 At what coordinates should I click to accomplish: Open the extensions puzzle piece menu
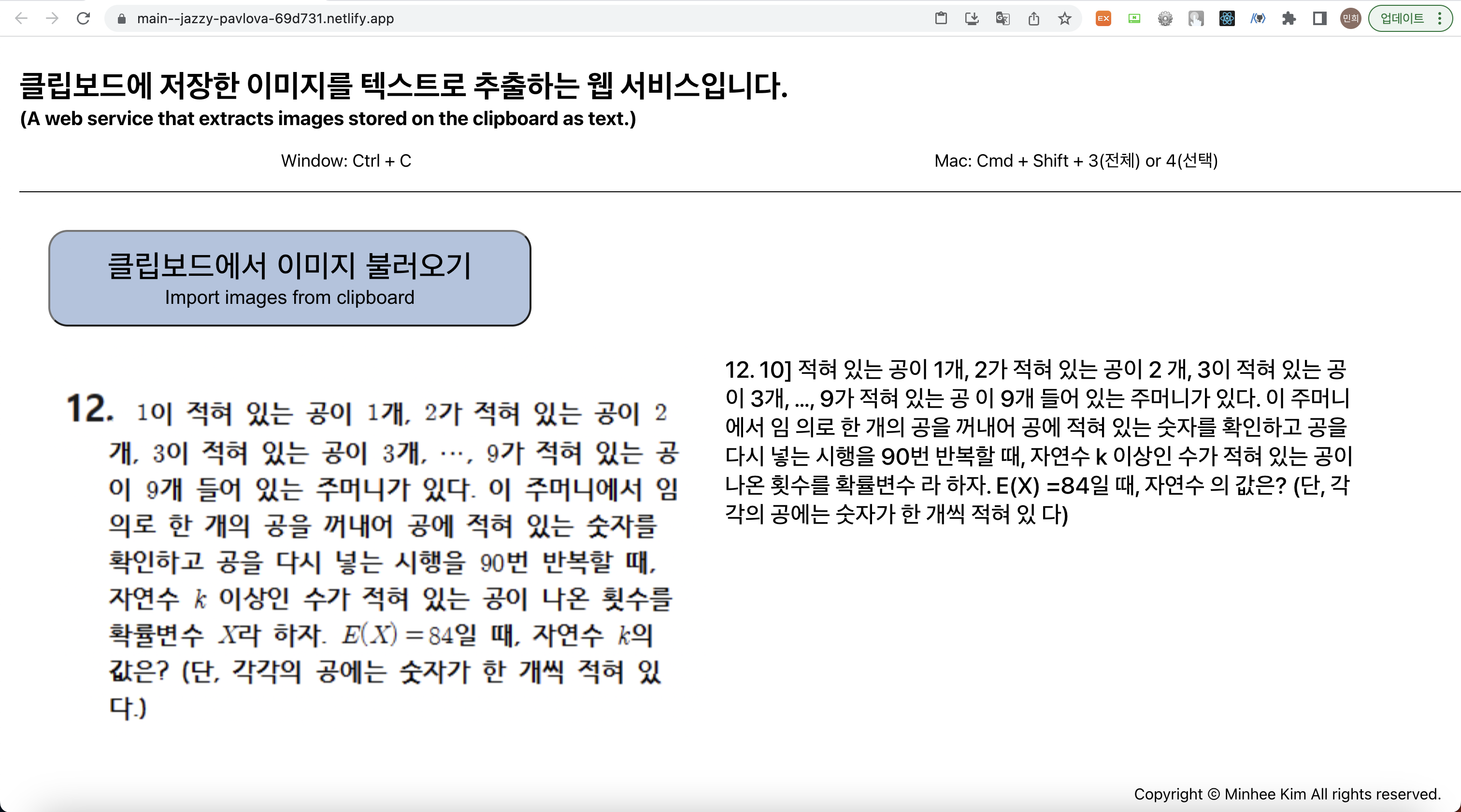[1289, 18]
